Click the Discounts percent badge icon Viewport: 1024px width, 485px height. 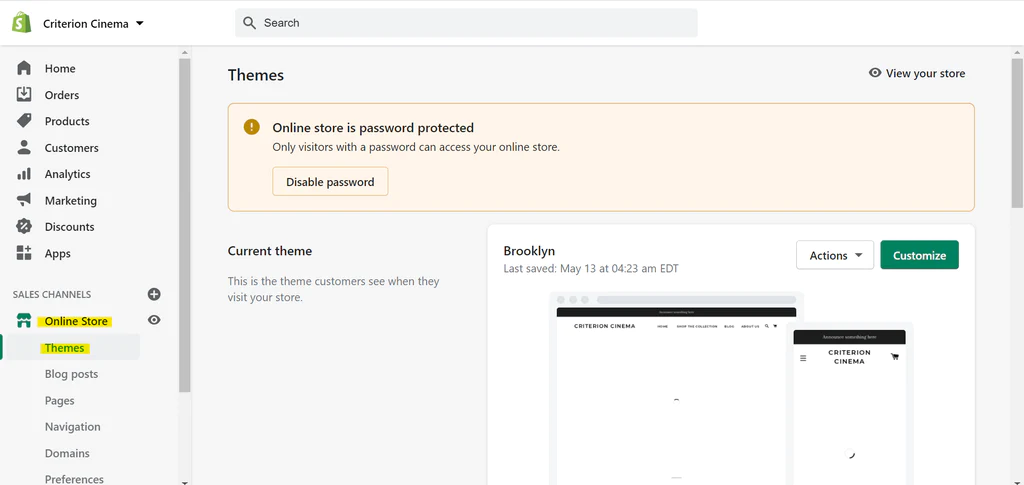tap(24, 227)
